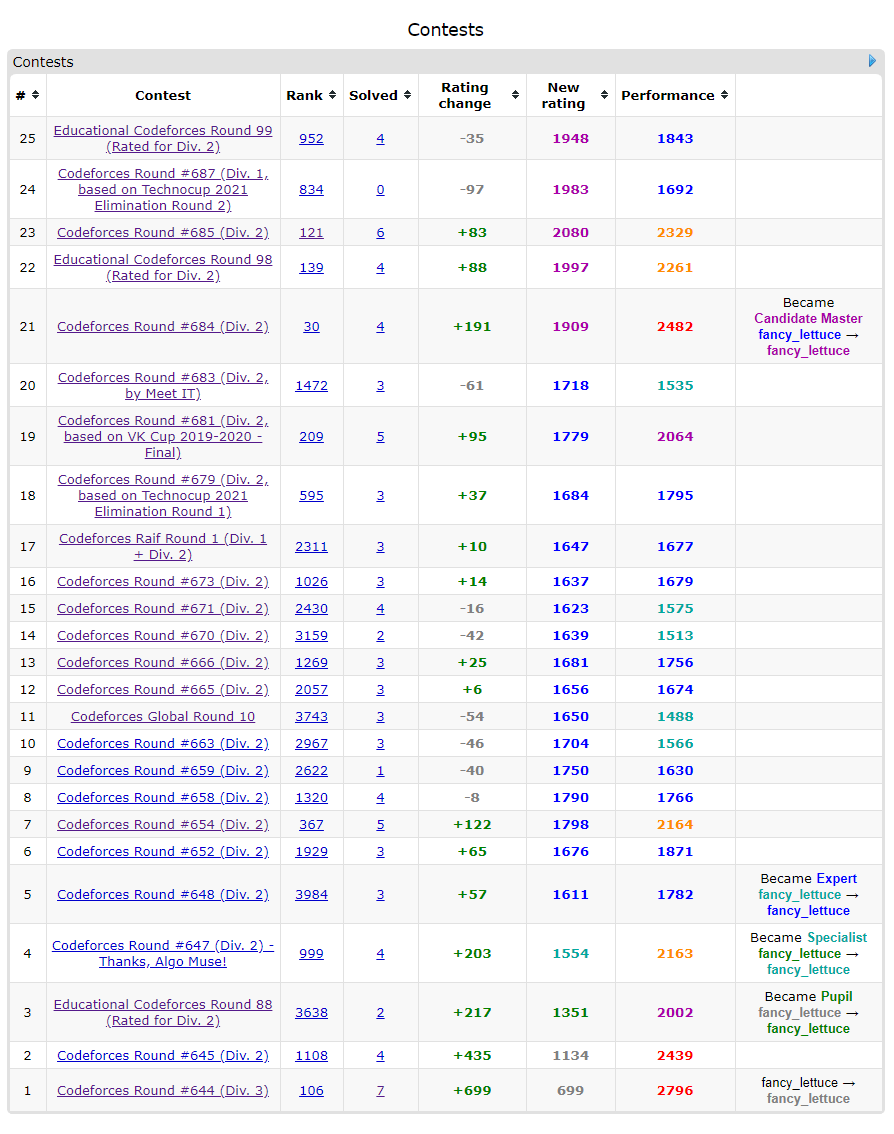This screenshot has height=1134, width=894.
Task: Open Codeforces Round #665 (Div. 2)
Action: pyautogui.click(x=163, y=689)
